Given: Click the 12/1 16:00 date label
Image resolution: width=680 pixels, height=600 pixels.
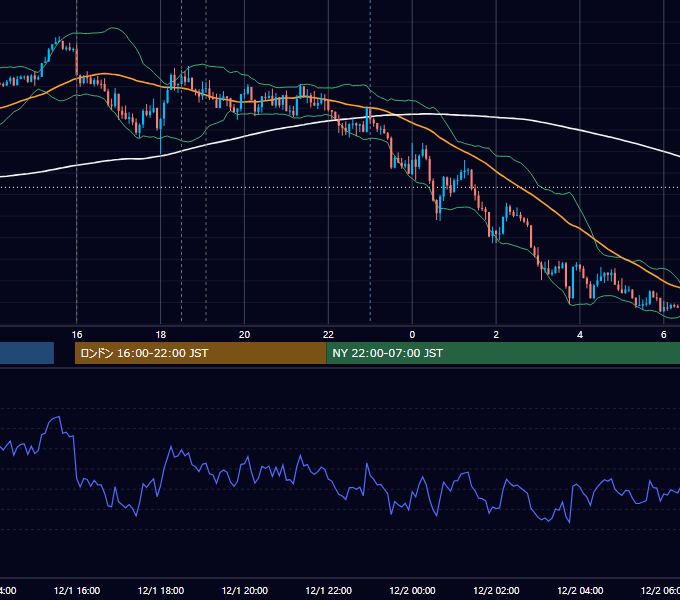Looking at the screenshot, I should coord(77,590).
